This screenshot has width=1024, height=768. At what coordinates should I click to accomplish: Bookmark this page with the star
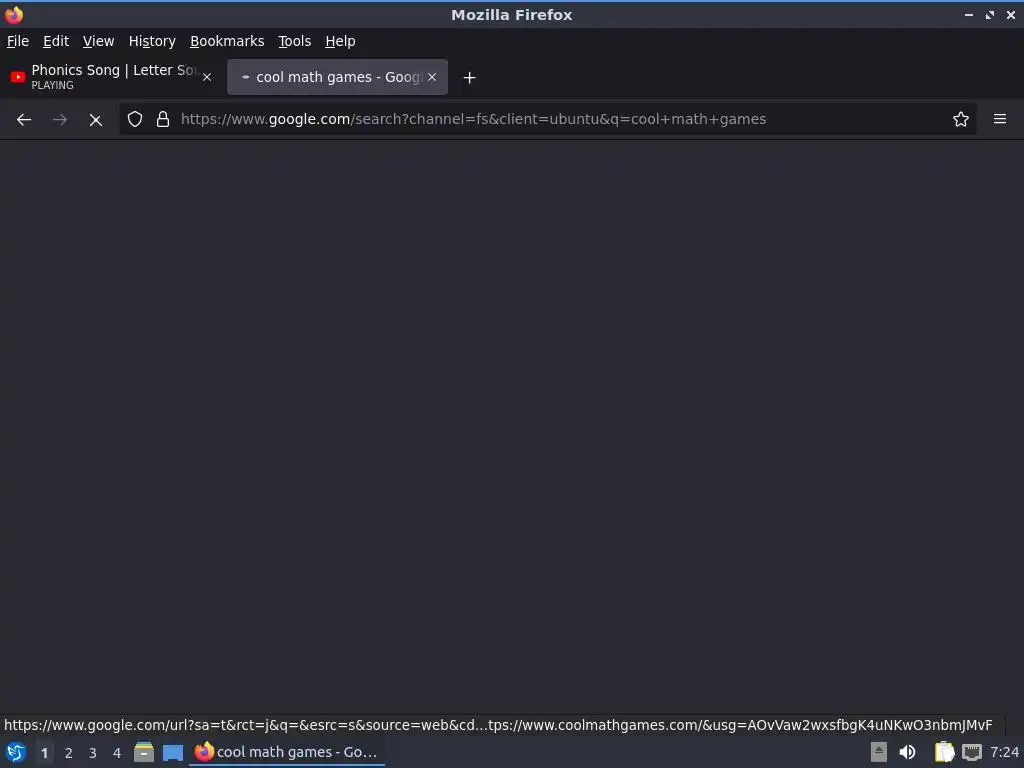click(x=961, y=119)
